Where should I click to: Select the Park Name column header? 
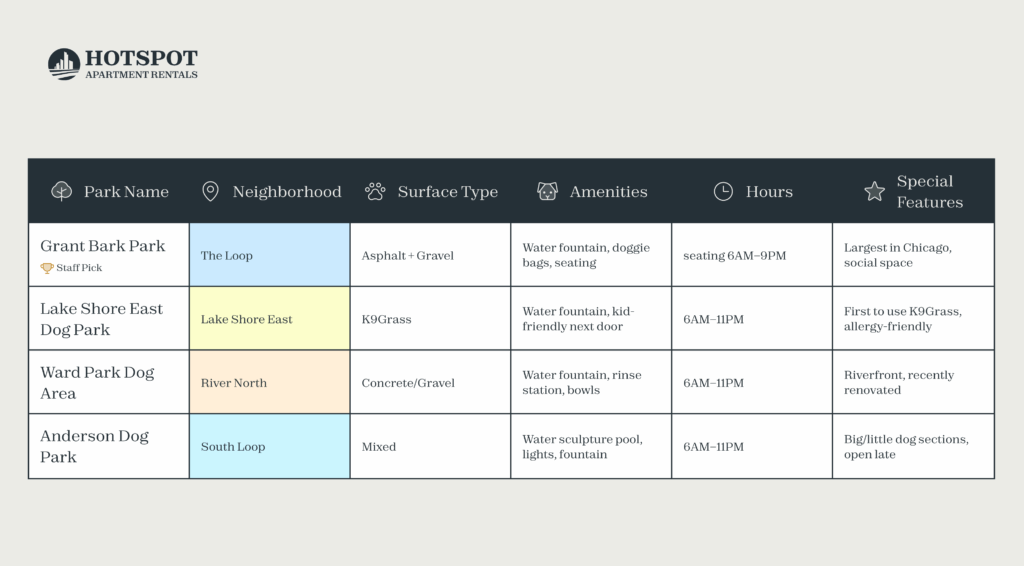tap(109, 191)
